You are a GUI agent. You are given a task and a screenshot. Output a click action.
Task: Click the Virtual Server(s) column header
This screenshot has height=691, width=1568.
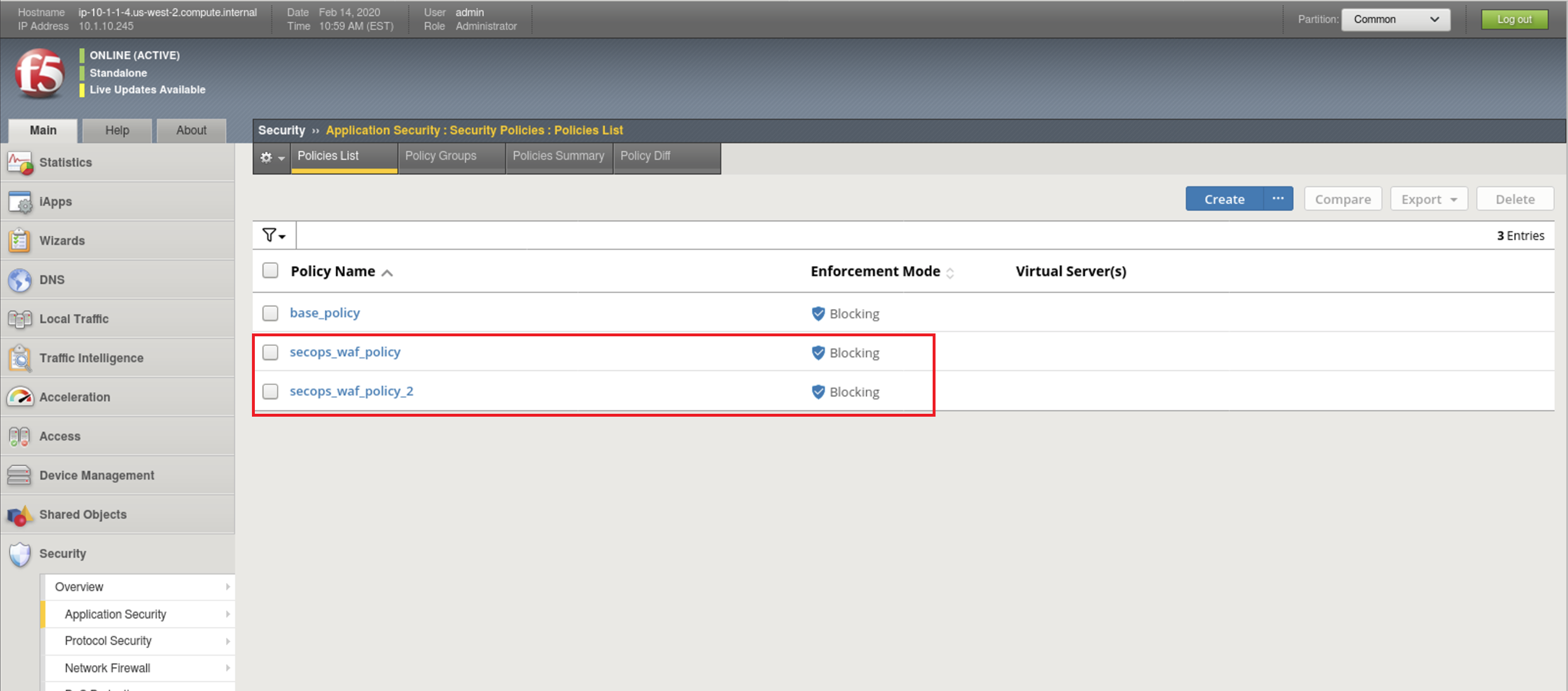[1071, 271]
